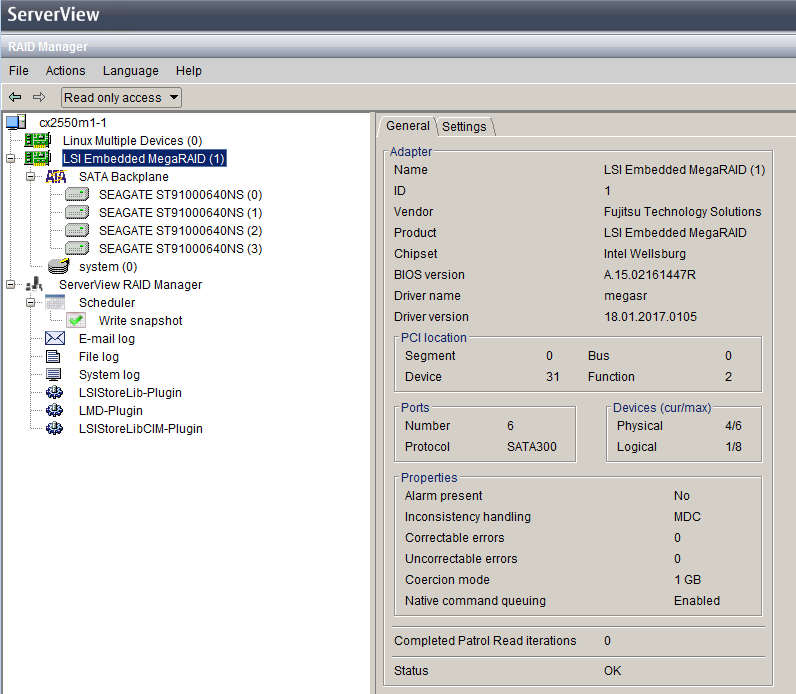Select SEAGATE ST91000640NS (1) label
This screenshot has height=694, width=796.
(x=180, y=213)
